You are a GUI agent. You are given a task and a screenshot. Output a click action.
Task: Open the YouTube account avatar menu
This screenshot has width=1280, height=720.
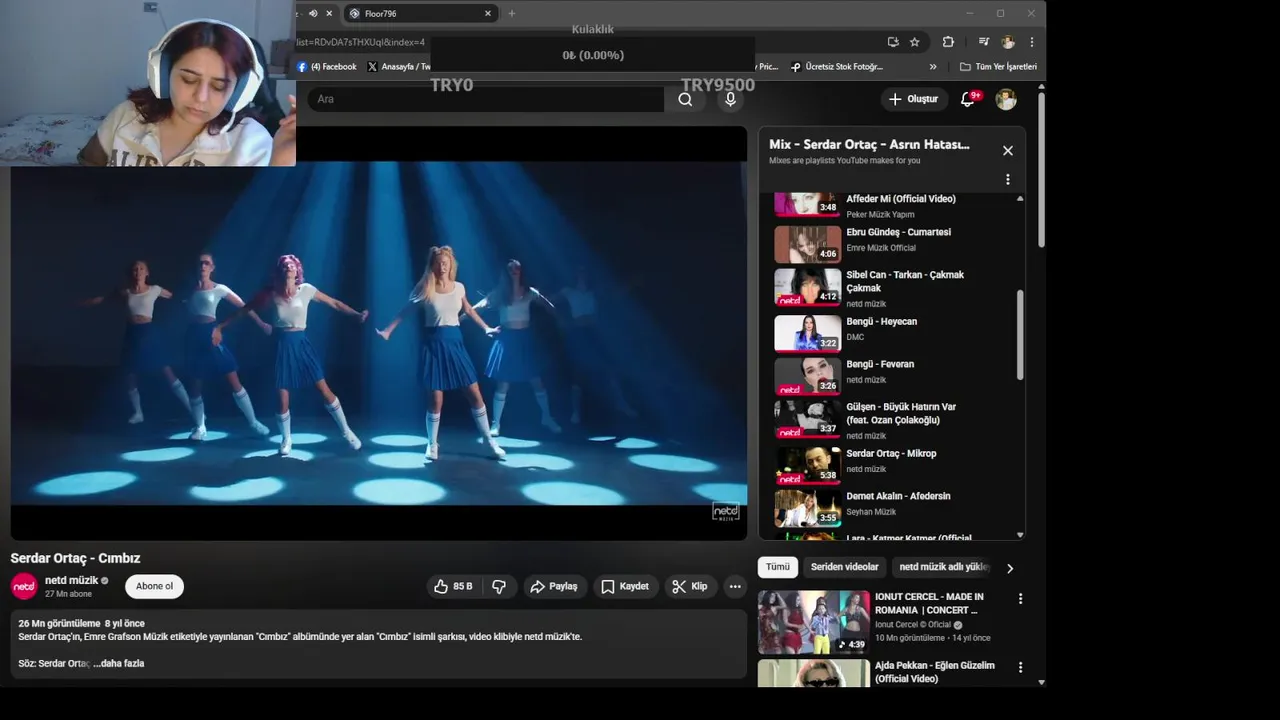click(1006, 99)
